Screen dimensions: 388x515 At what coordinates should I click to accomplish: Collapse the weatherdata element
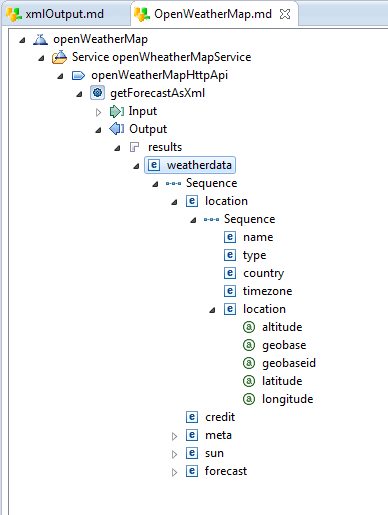point(136,166)
